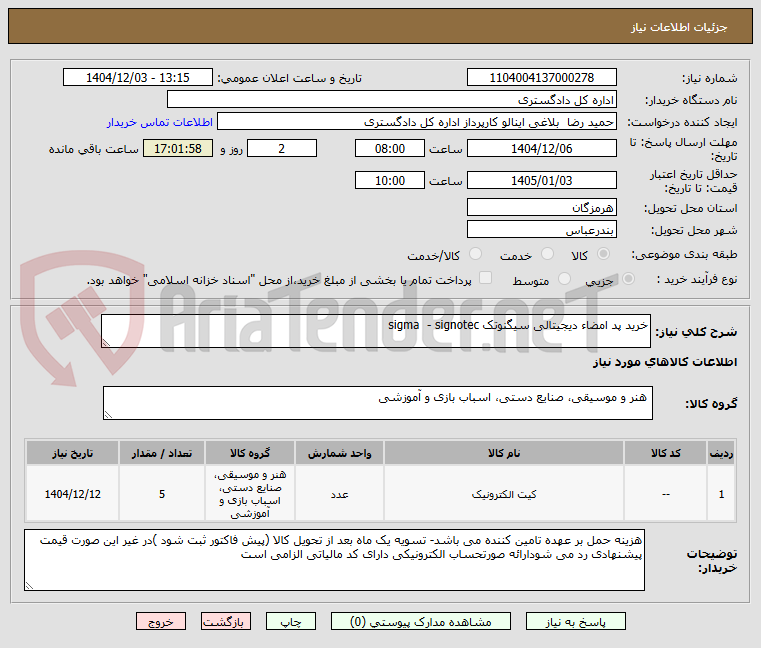Click the delivery province field هرمزگان

pos(542,207)
